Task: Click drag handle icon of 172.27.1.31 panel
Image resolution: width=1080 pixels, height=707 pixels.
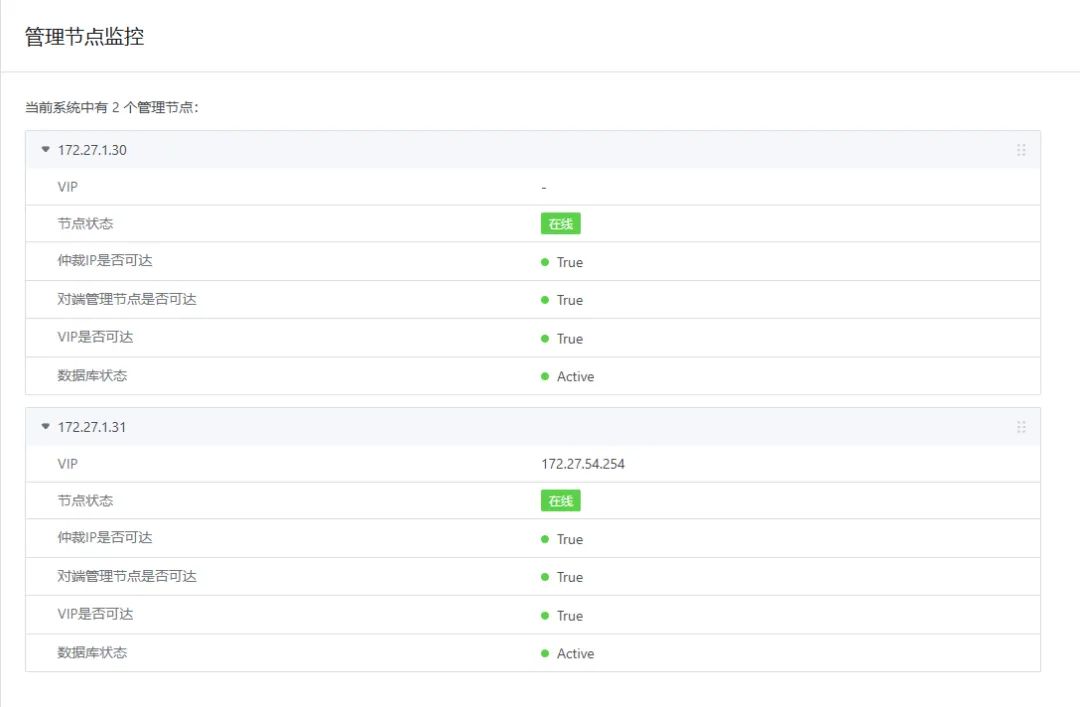Action: [1021, 427]
